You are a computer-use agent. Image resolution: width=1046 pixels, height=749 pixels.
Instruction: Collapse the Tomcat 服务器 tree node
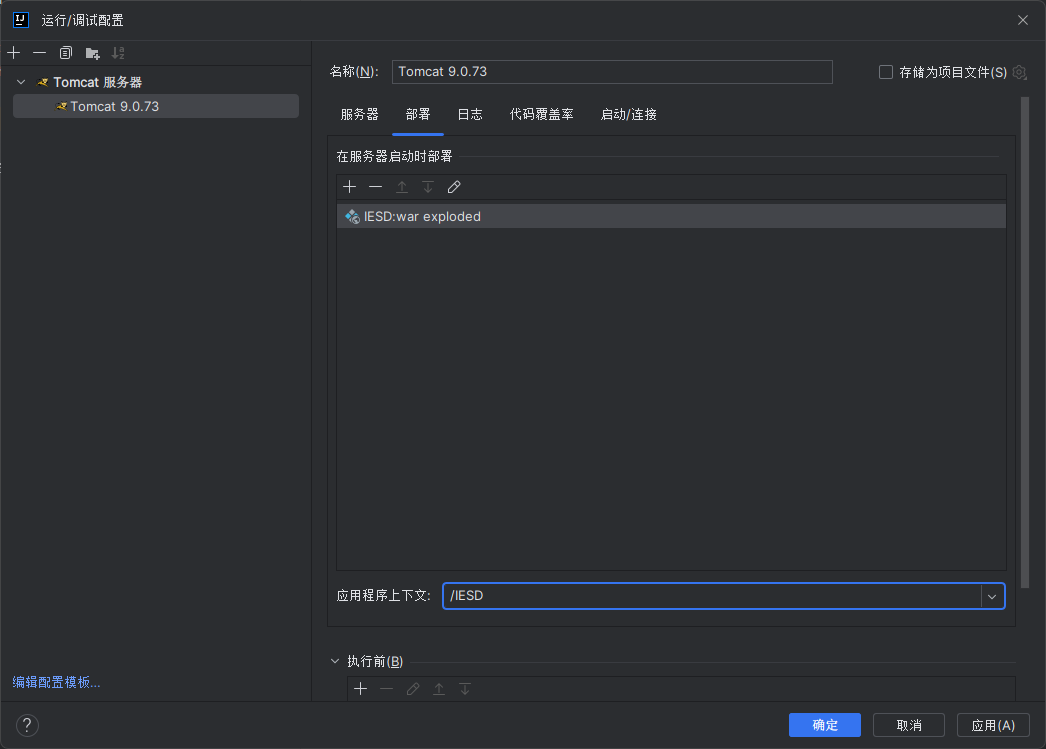click(x=21, y=82)
